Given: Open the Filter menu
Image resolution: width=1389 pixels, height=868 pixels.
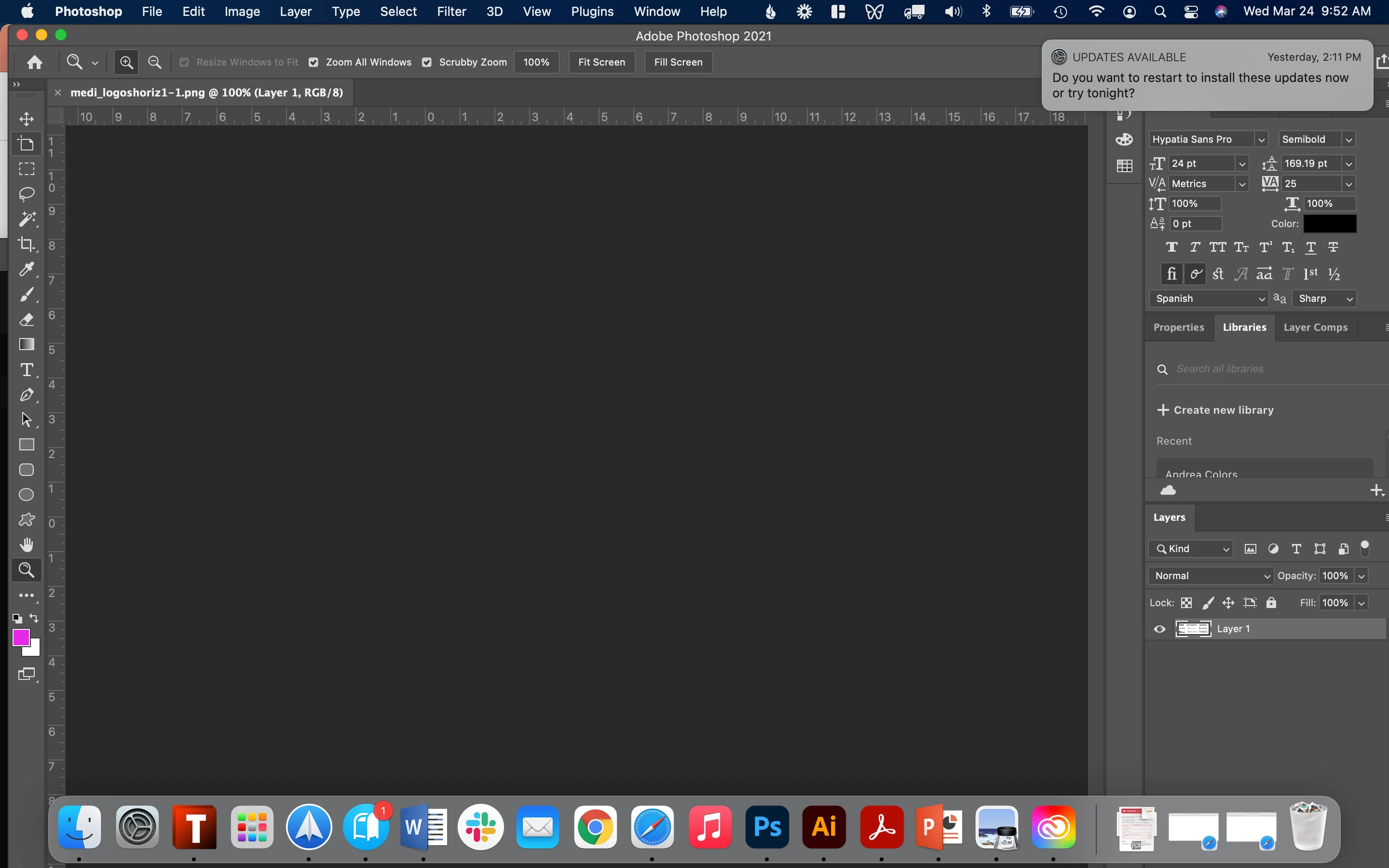Looking at the screenshot, I should coord(451,12).
